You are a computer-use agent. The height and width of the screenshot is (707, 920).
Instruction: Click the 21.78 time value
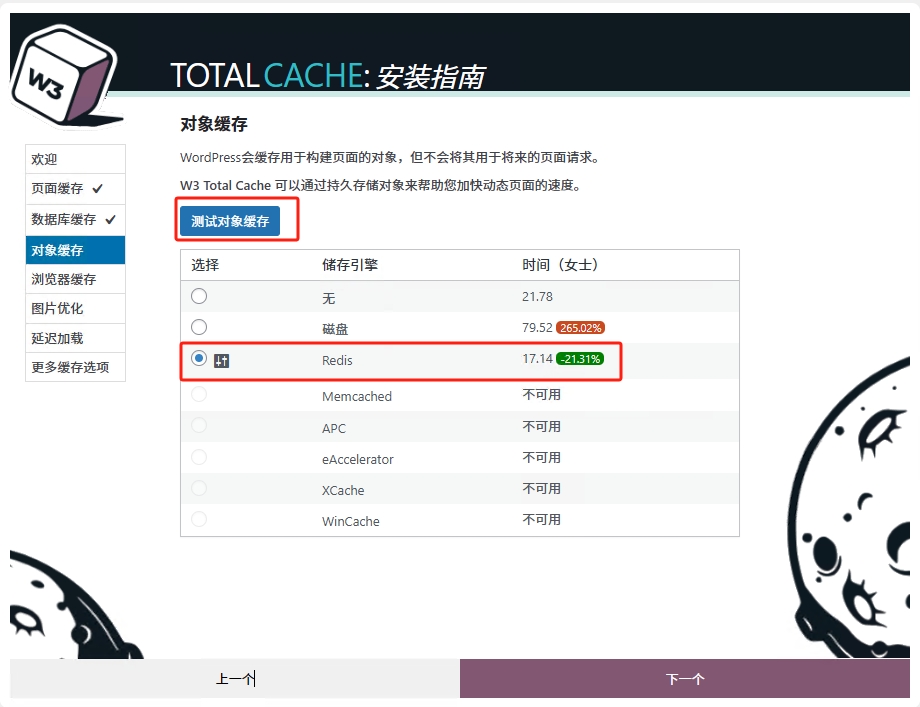[x=537, y=297]
